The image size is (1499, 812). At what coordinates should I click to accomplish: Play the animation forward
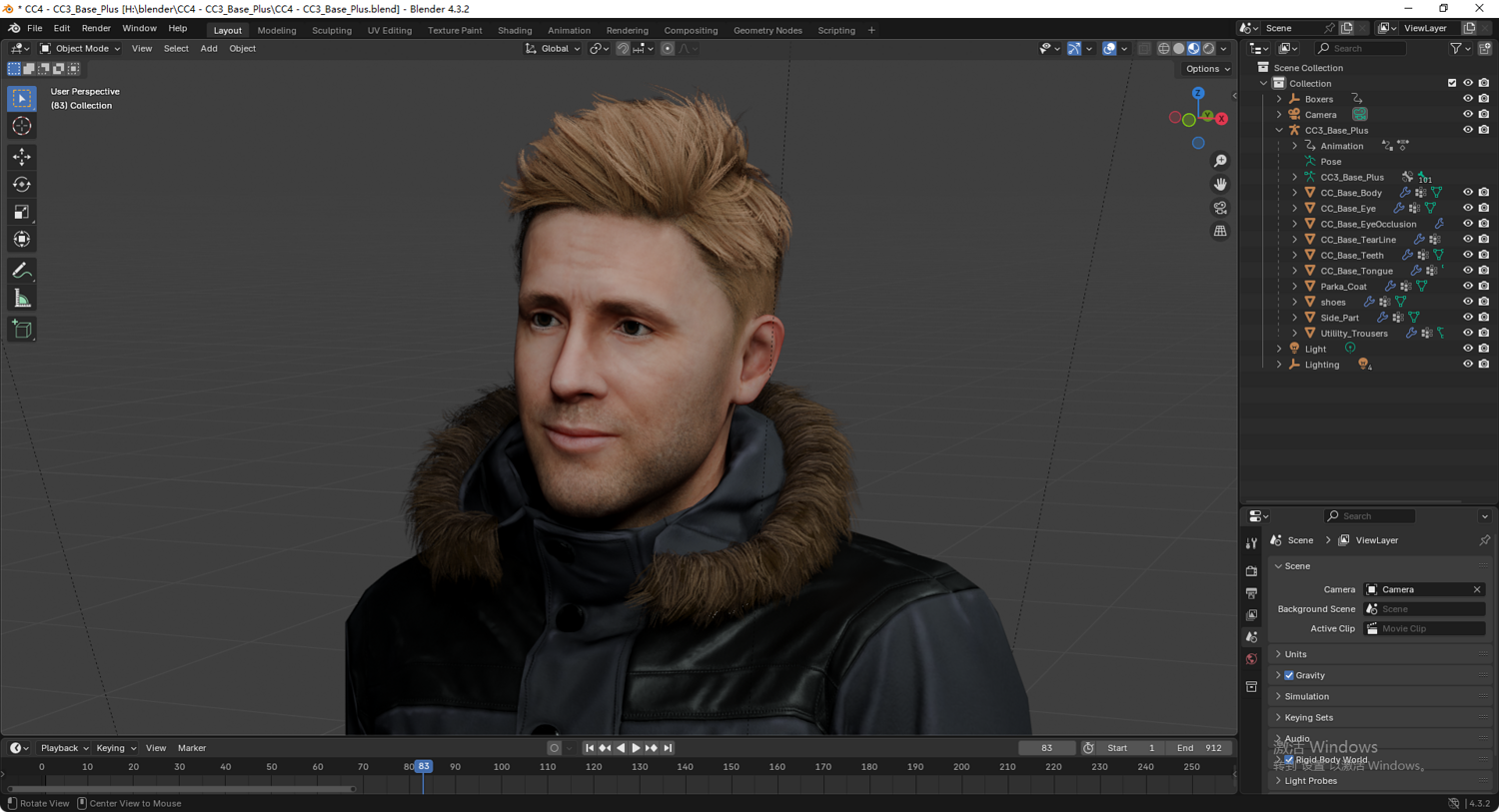[636, 748]
